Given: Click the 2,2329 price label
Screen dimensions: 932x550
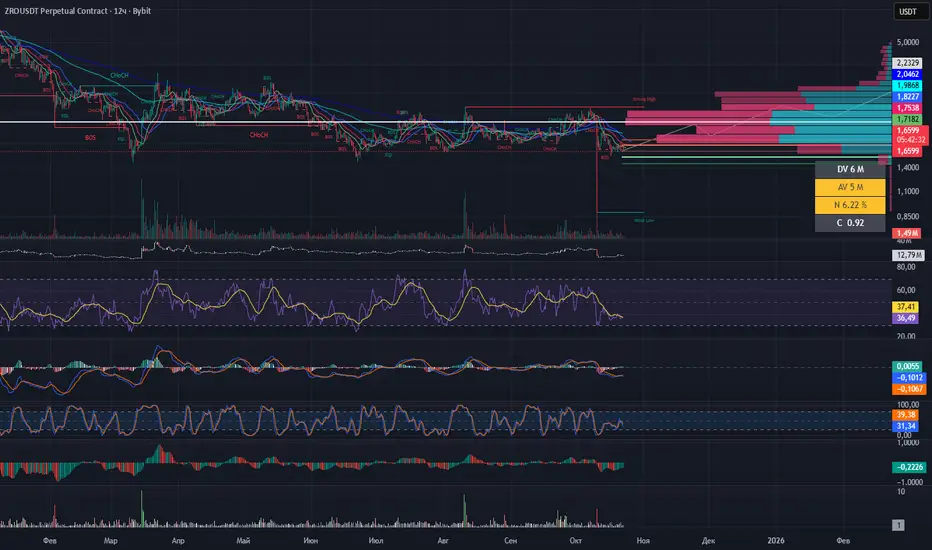Looking at the screenshot, I should click(908, 63).
